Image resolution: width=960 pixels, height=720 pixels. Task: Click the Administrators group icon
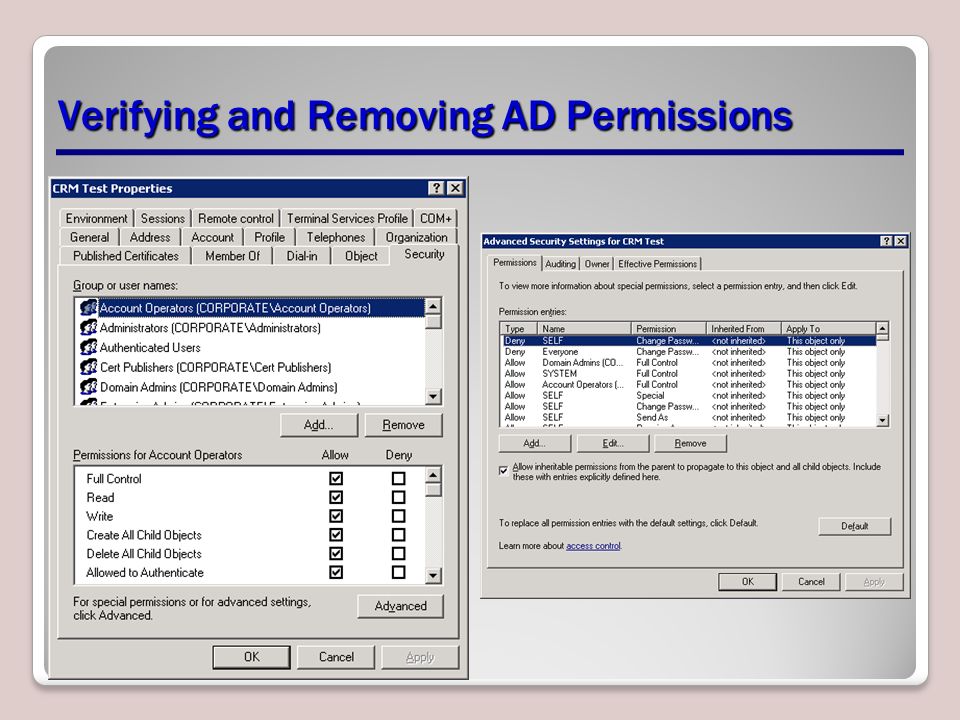[89, 328]
